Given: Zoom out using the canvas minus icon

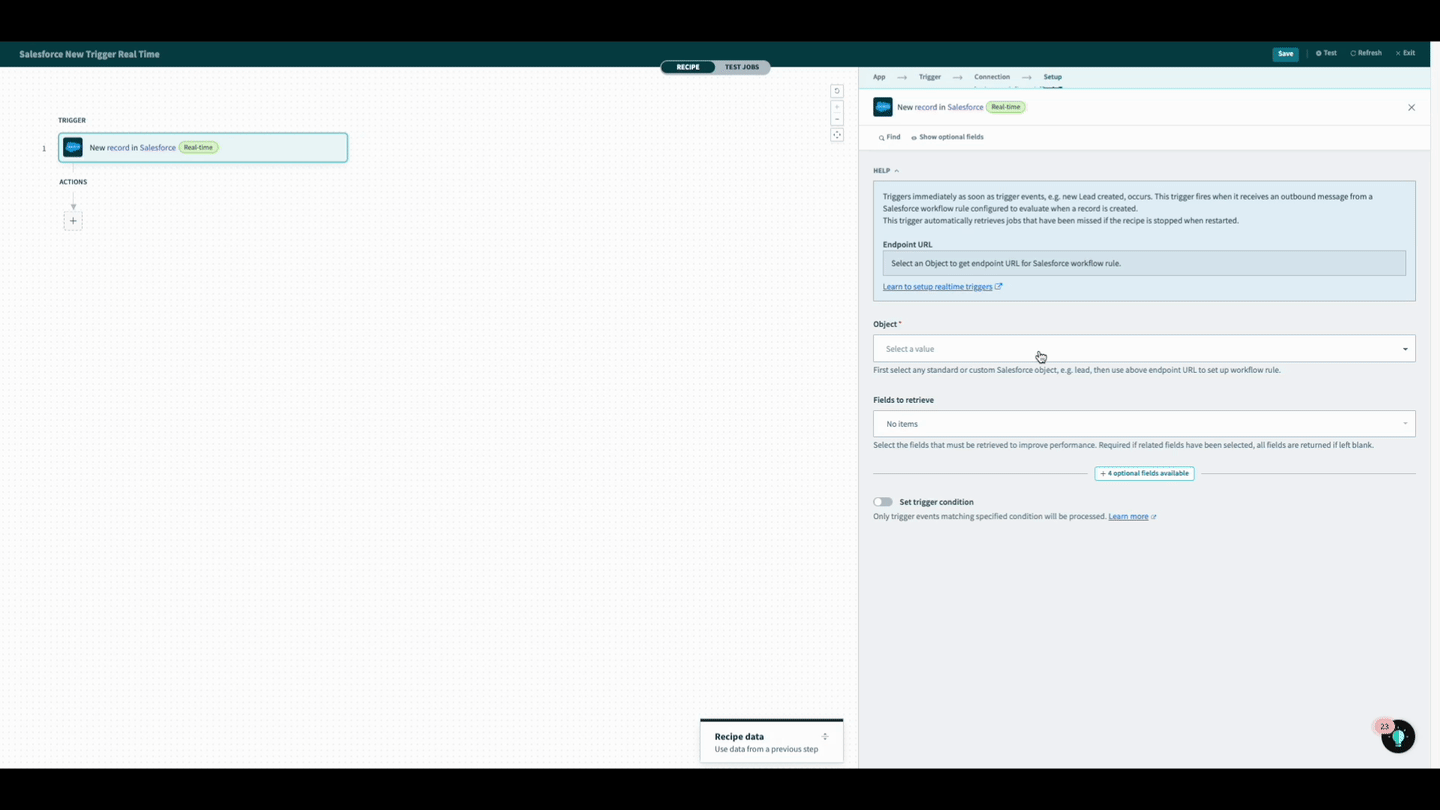Looking at the screenshot, I should 837,118.
